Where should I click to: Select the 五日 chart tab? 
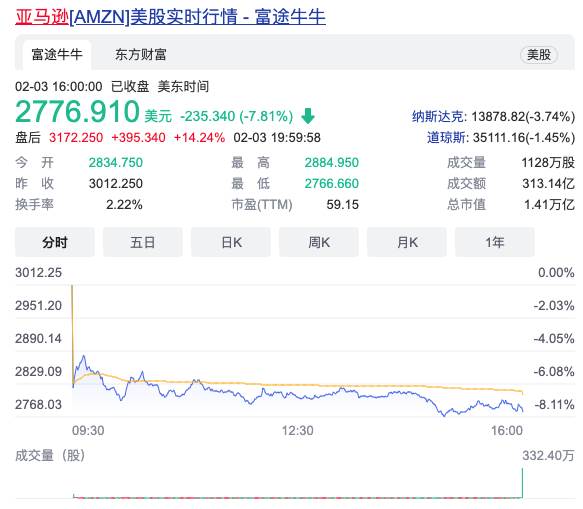click(142, 242)
